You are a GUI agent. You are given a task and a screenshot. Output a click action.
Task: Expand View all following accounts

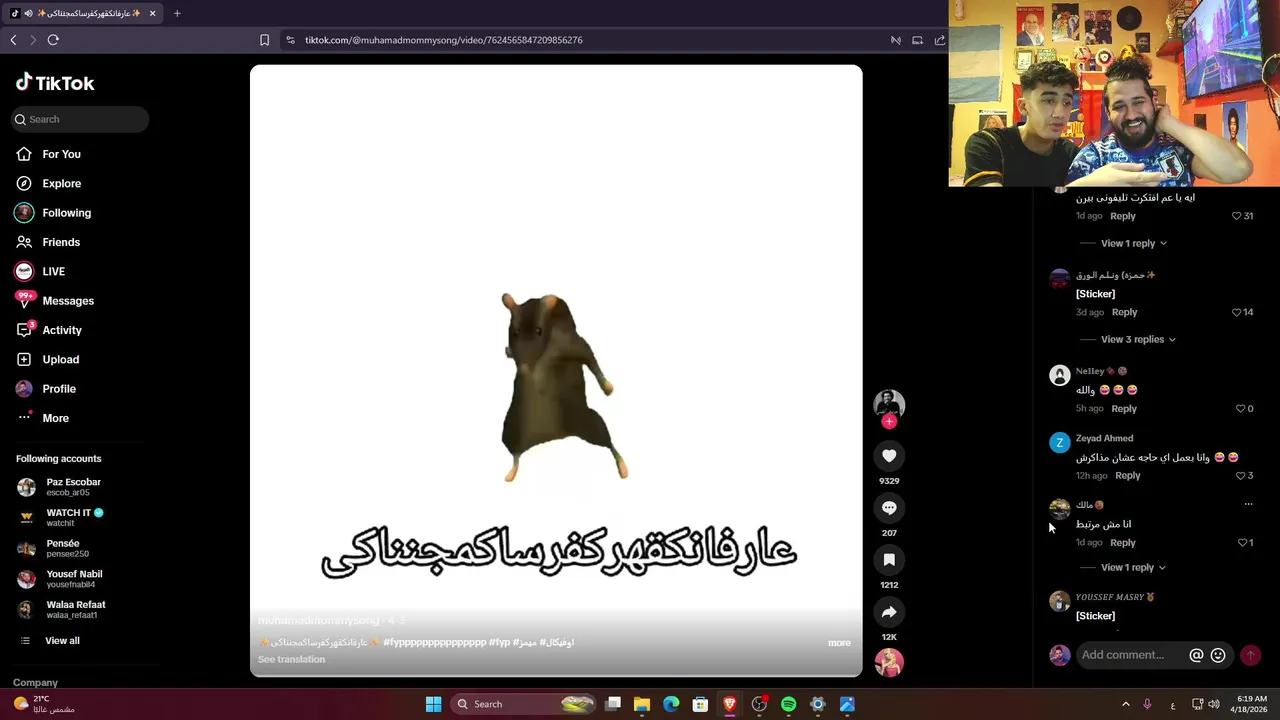50,641
